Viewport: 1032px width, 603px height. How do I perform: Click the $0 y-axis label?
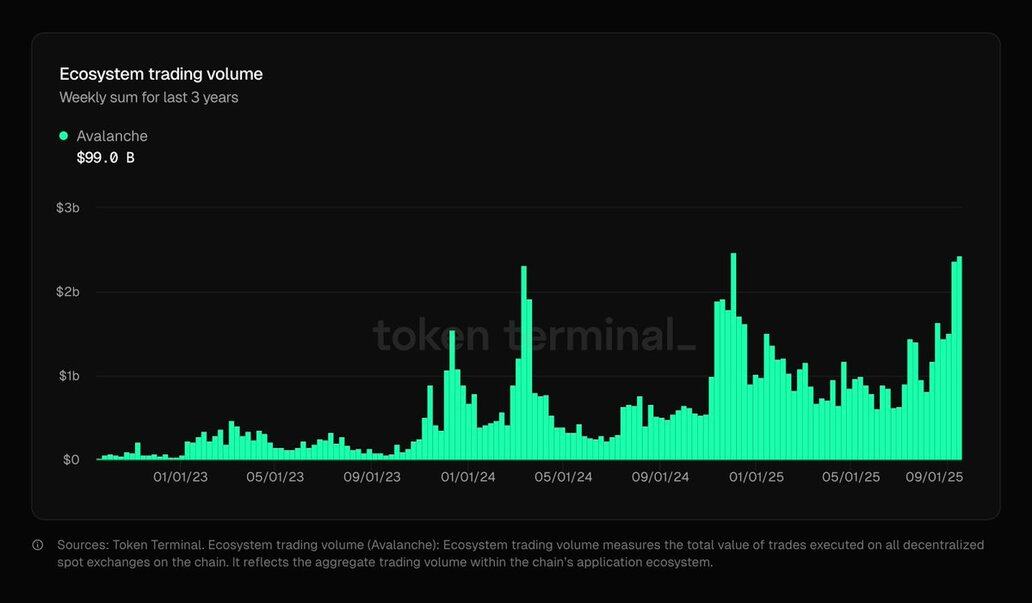pos(71,459)
